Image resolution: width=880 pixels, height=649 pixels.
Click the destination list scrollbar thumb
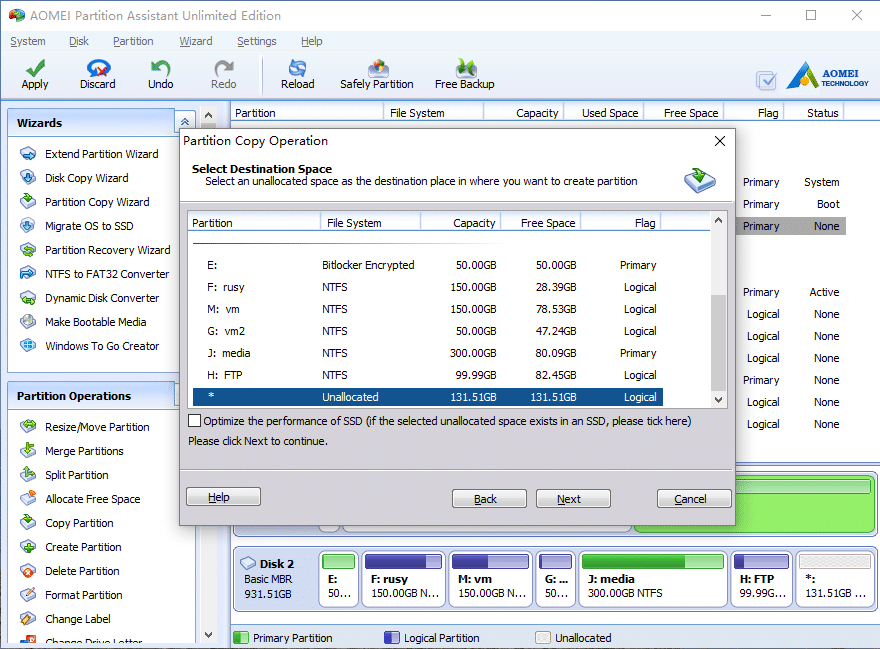pyautogui.click(x=718, y=342)
